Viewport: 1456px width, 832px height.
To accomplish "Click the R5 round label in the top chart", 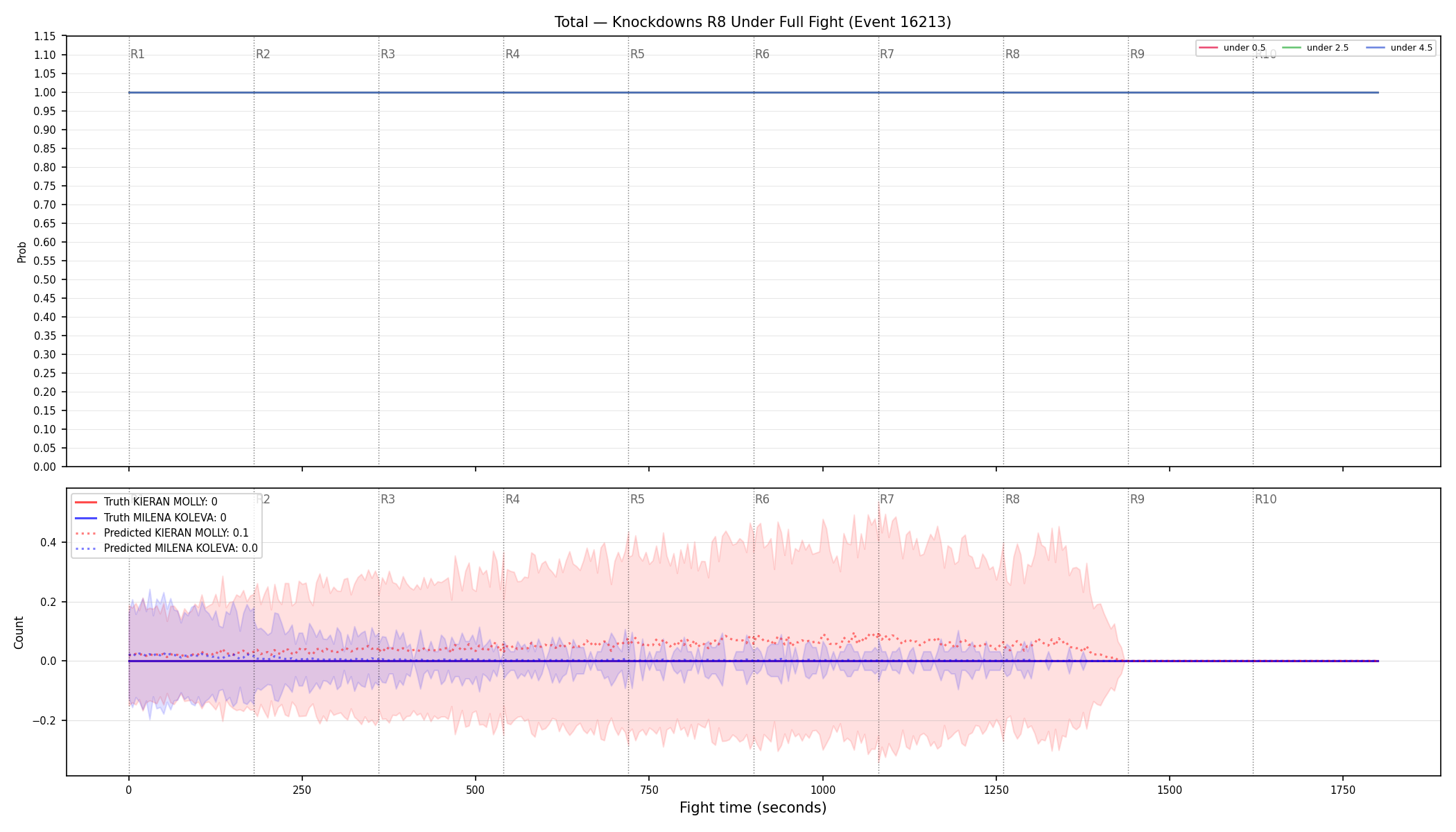I will (637, 54).
